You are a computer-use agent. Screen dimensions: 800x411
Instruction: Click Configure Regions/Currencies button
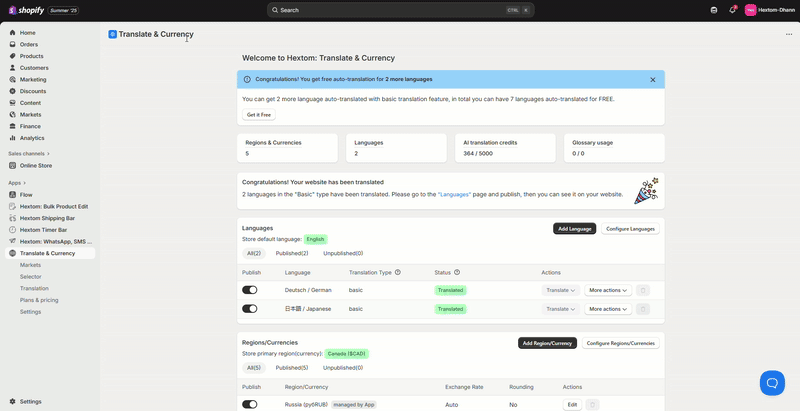coord(620,343)
